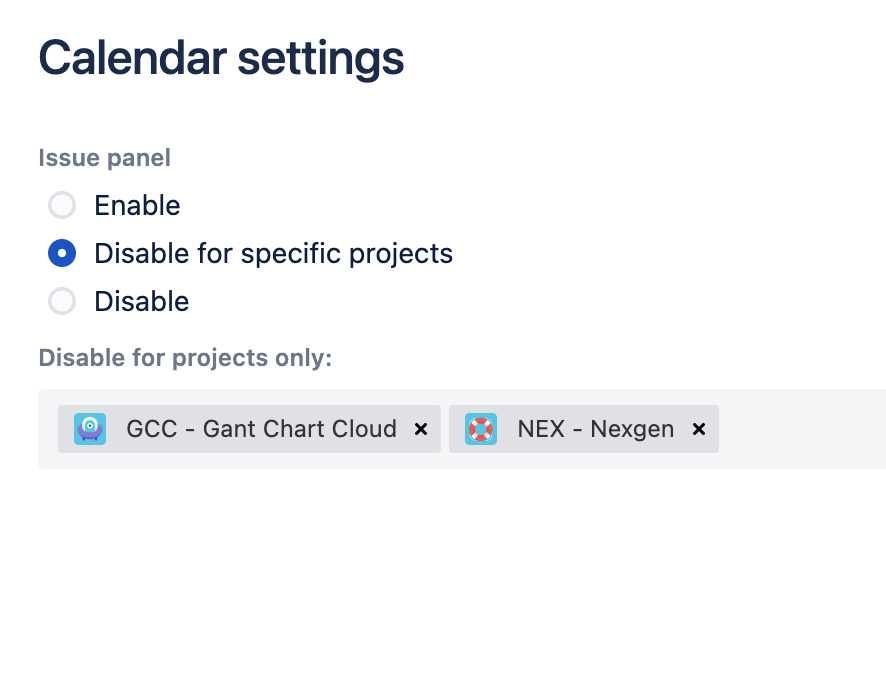Click the "Calendar settings" page heading
886x700 pixels.
click(x=221, y=58)
